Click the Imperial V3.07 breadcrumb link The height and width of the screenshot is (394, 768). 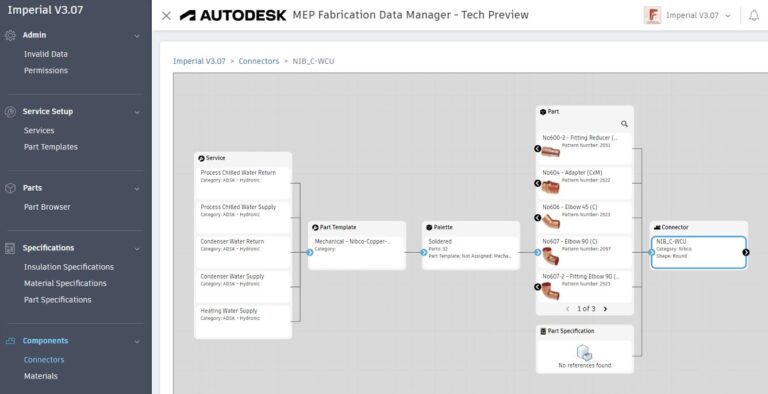[x=199, y=61]
